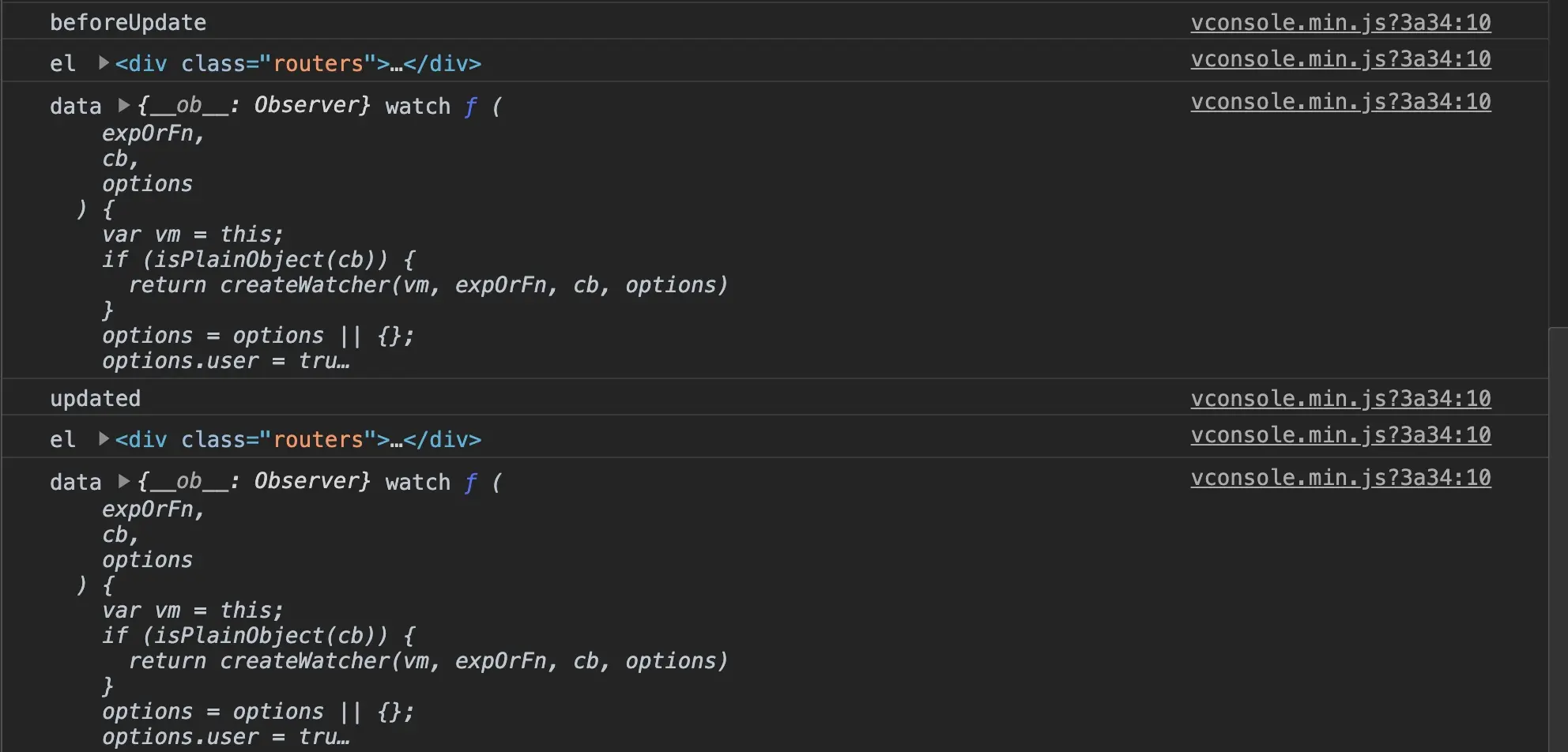Select the routers div tag under updated

(x=298, y=439)
